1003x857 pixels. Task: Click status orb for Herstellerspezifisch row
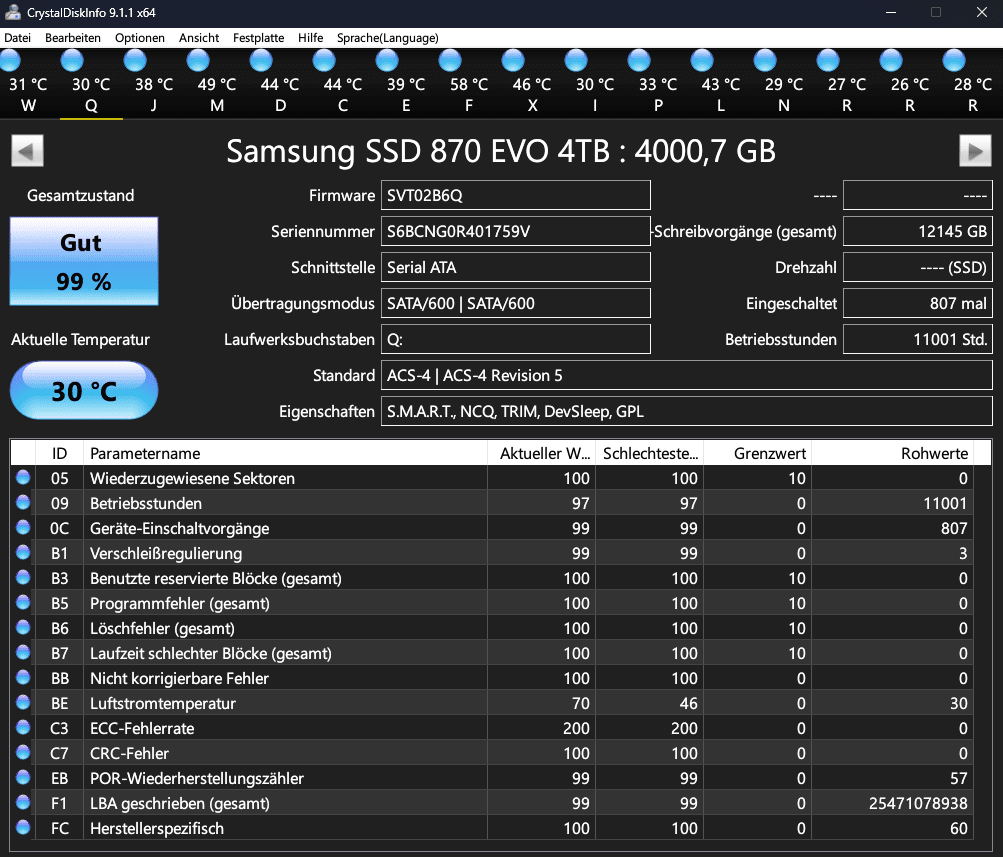tap(23, 827)
